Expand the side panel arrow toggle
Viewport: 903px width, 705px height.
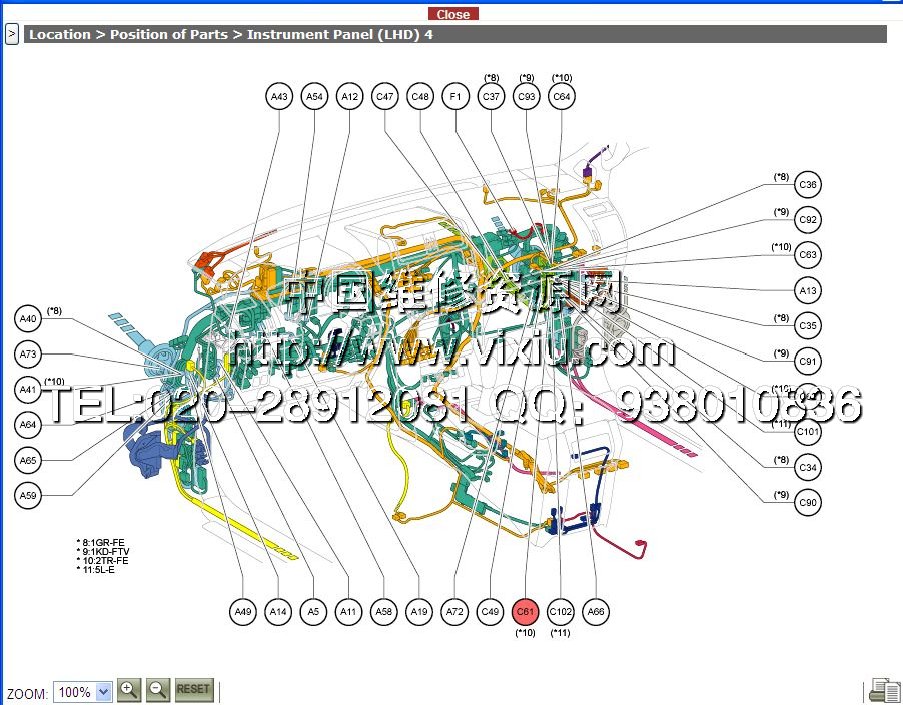point(11,34)
